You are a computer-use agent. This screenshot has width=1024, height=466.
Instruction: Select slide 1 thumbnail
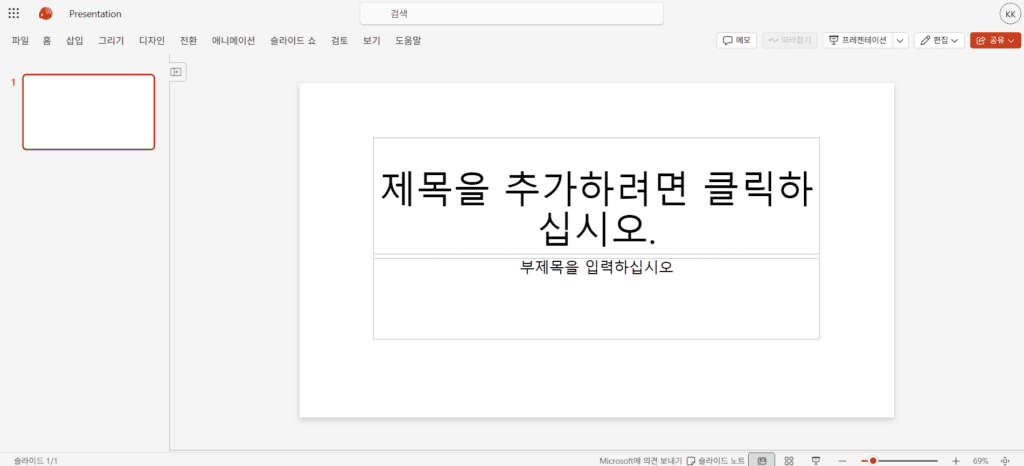89,112
